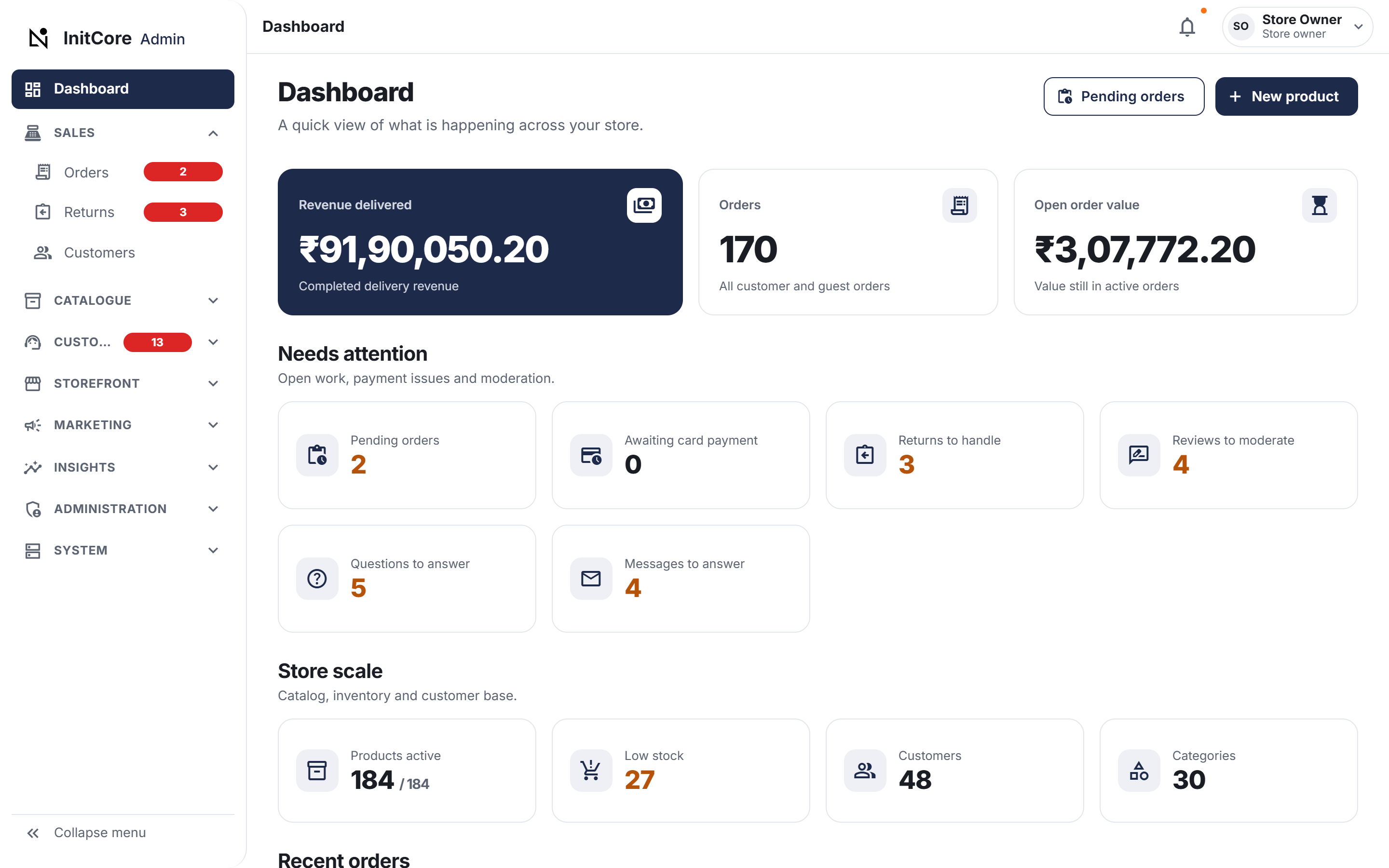The height and width of the screenshot is (868, 1389).
Task: Click the Pending orders header button
Action: click(1123, 96)
